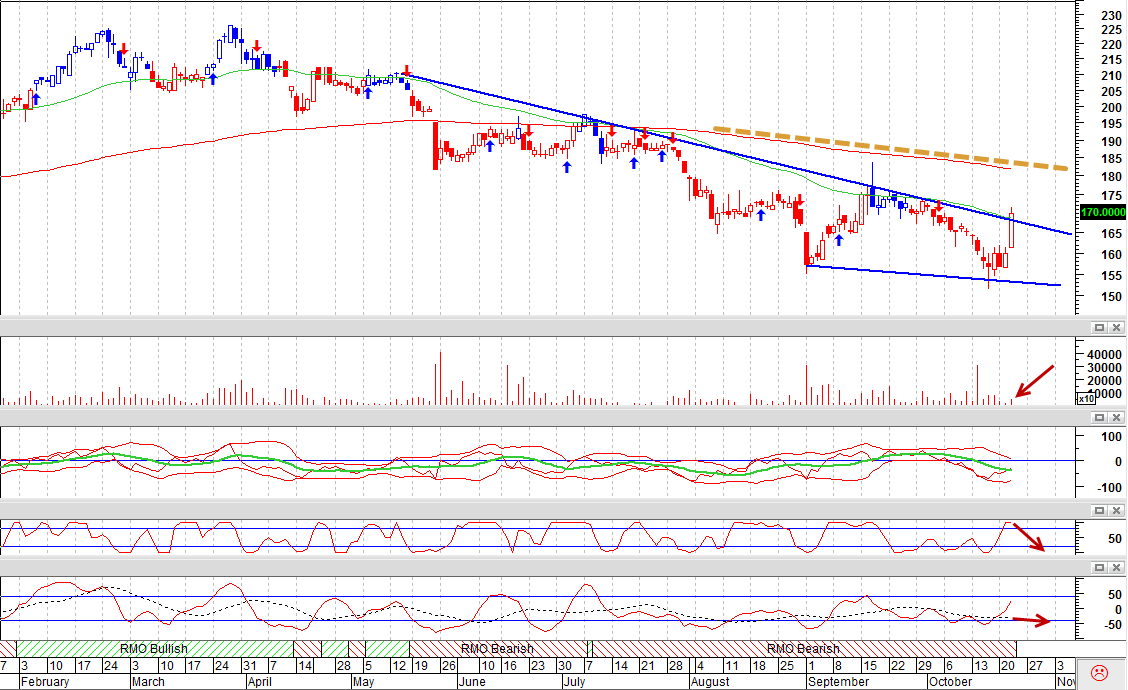Click the 150 value on price axis
The height and width of the screenshot is (690, 1128).
coord(1111,296)
